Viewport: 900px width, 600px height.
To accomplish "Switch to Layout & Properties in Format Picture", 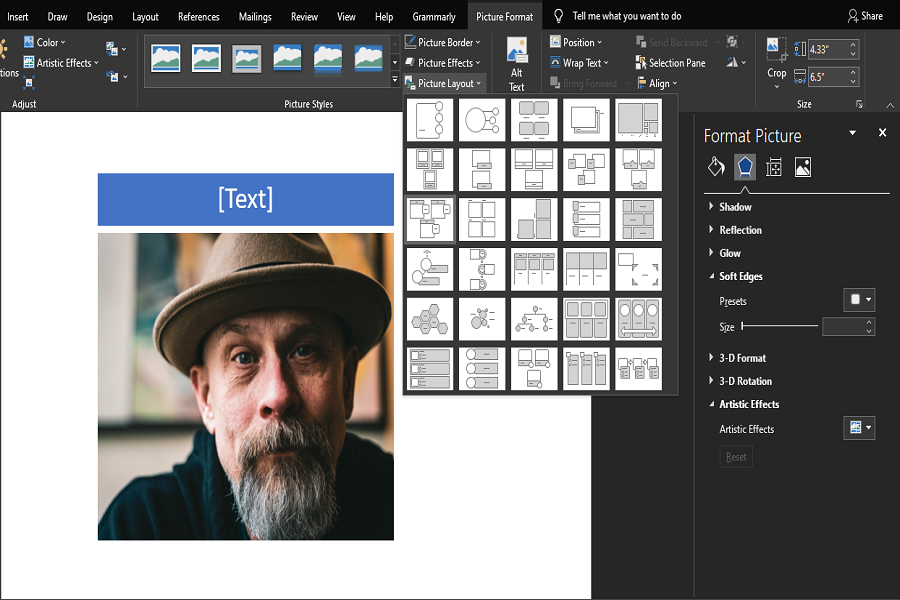I will click(x=774, y=167).
